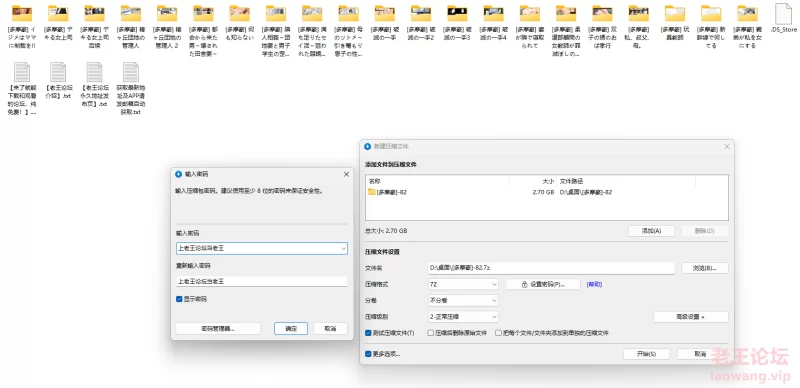Enable 把每个文件/文件夹添加到单独的压缩文件 checkbox

pos(498,333)
